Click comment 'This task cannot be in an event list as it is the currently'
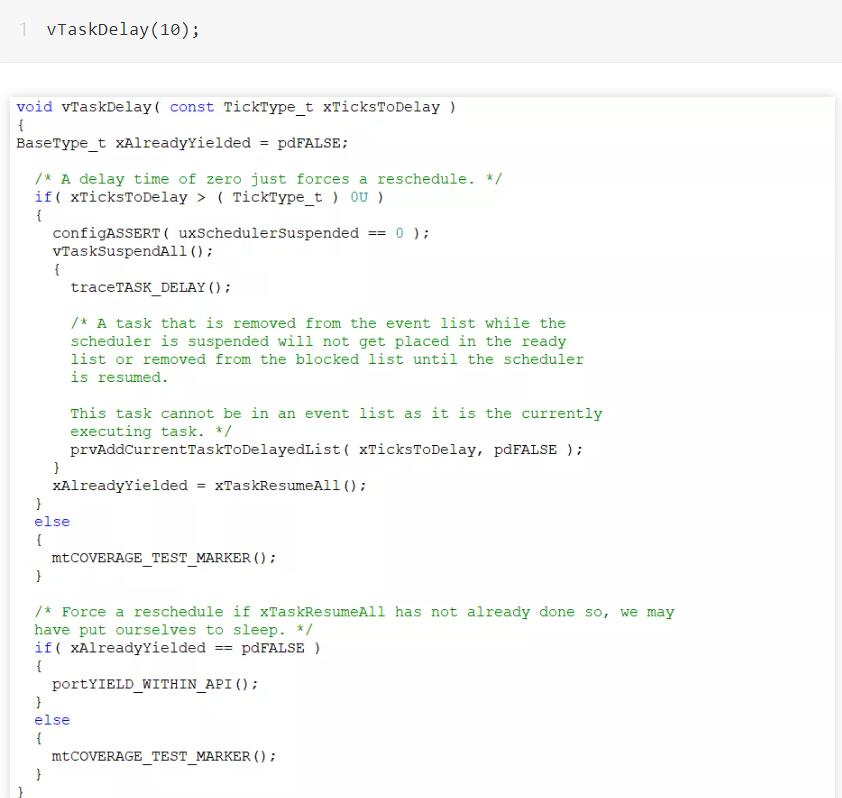Screen dimensions: 842x798 (x=336, y=413)
